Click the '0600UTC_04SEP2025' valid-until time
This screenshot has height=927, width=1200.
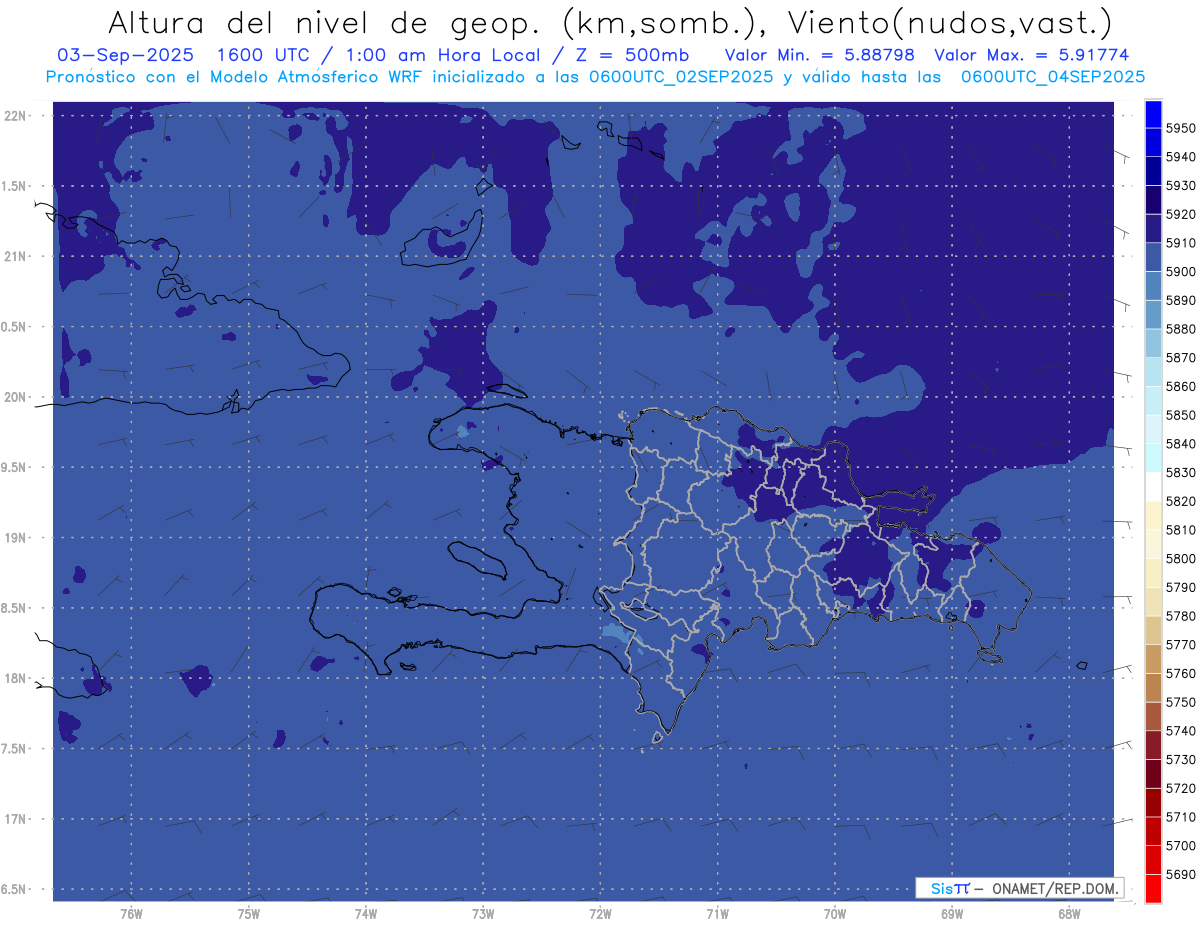[x=1053, y=77]
